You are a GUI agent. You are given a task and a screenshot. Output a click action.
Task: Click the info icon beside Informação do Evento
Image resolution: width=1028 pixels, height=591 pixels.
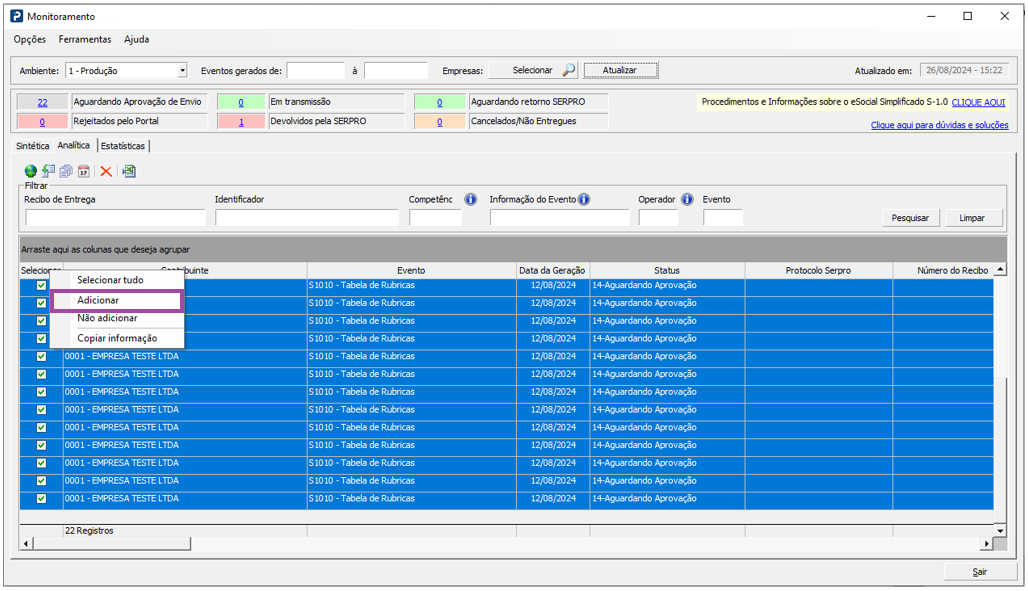(584, 199)
